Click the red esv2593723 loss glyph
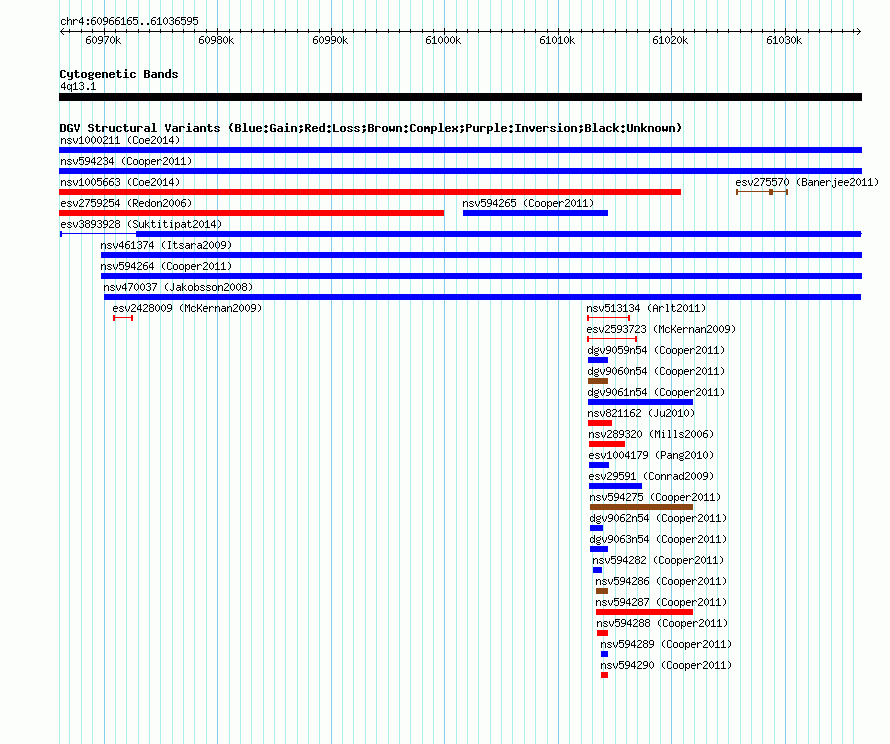 [612, 339]
